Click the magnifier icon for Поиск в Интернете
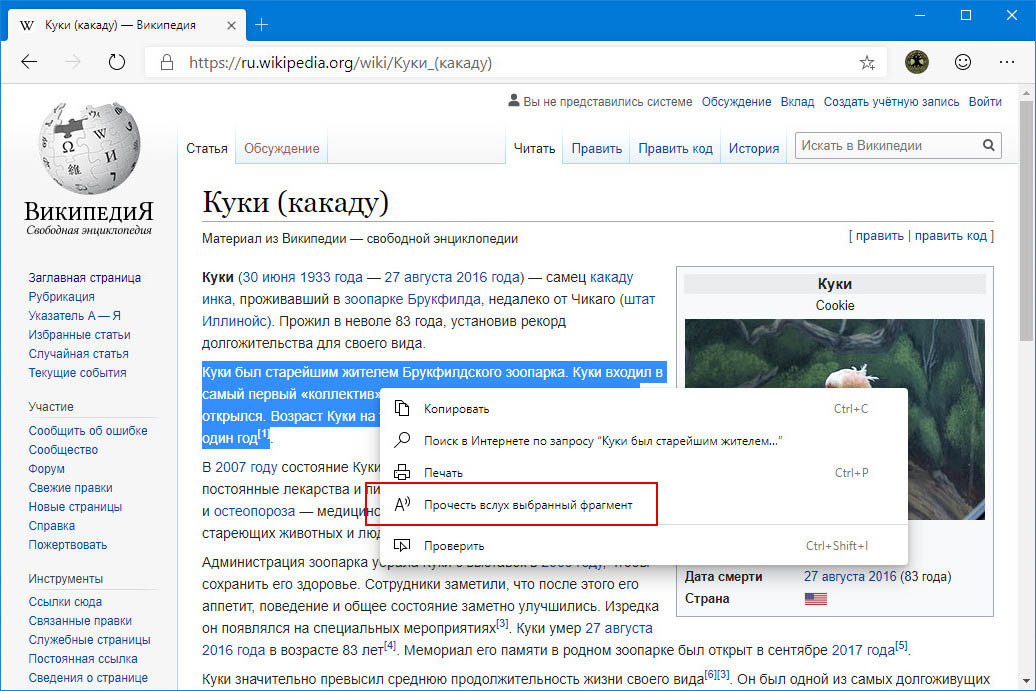 (402, 440)
